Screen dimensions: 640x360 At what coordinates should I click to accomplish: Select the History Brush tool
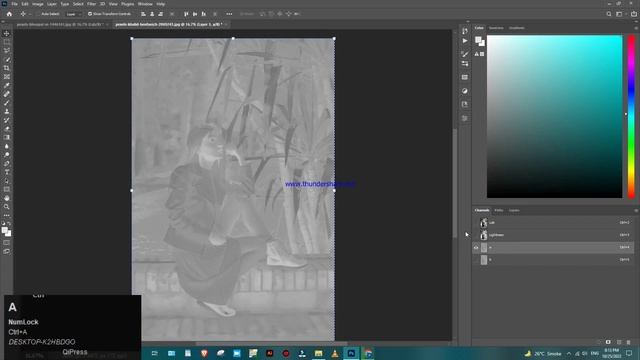[7, 120]
